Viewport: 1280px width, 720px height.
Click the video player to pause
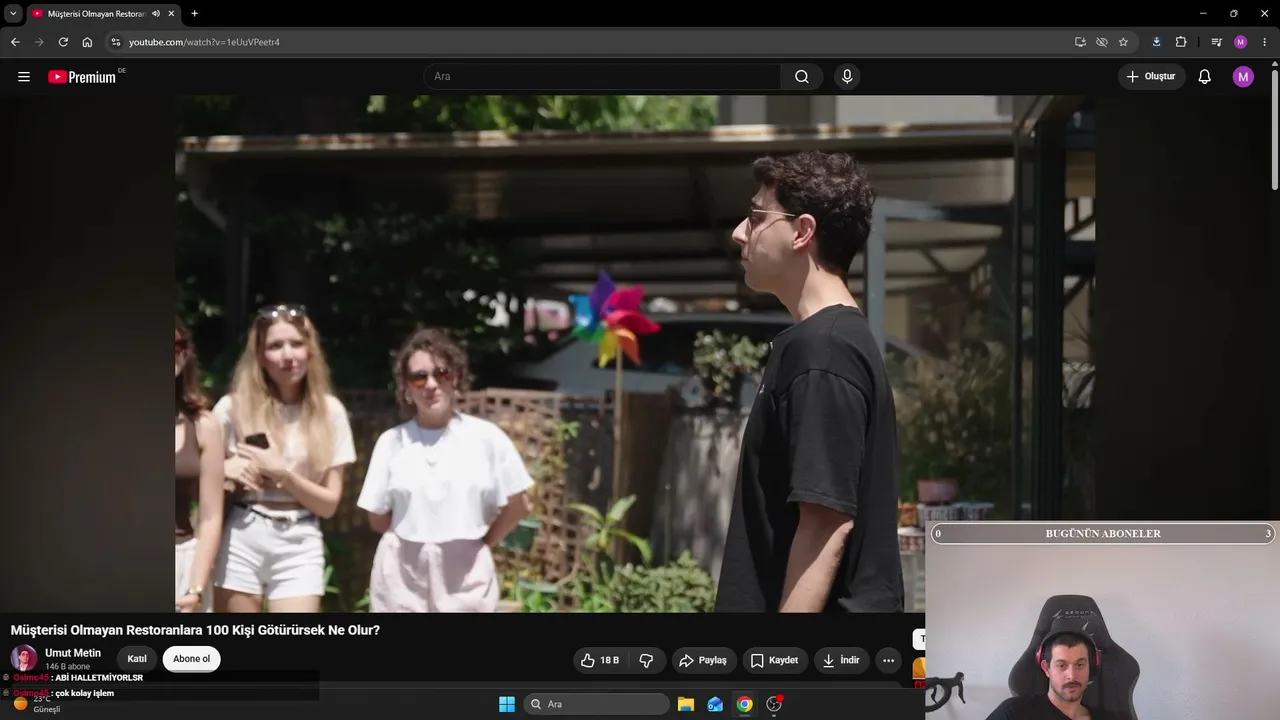point(635,354)
